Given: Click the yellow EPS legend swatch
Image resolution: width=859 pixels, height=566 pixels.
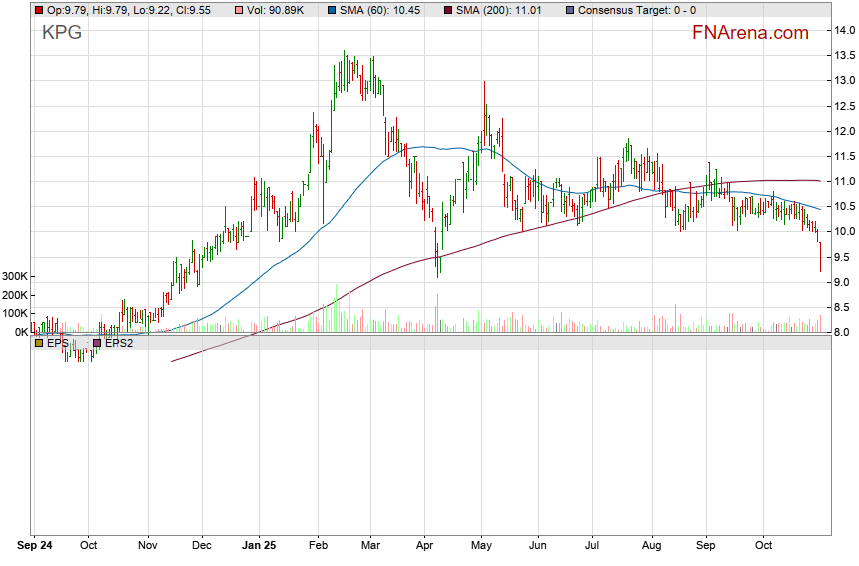Looking at the screenshot, I should point(39,343).
